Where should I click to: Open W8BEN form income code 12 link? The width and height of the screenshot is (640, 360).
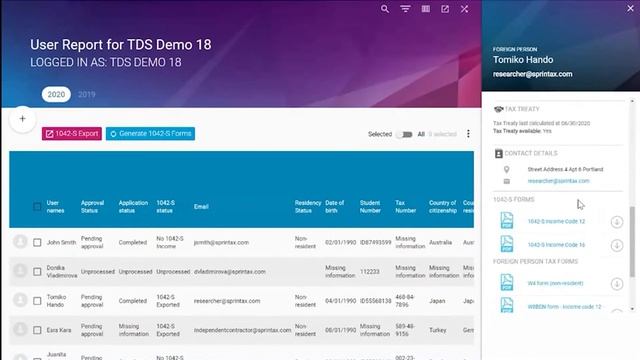point(564,307)
